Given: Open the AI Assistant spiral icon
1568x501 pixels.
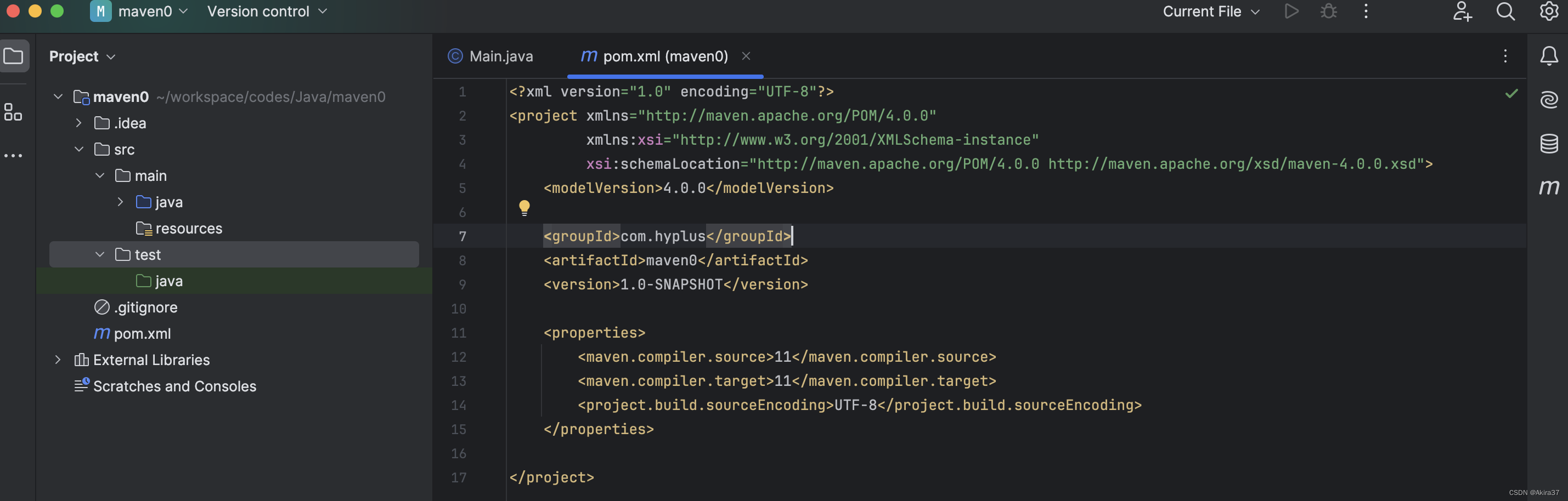Looking at the screenshot, I should click(1548, 100).
